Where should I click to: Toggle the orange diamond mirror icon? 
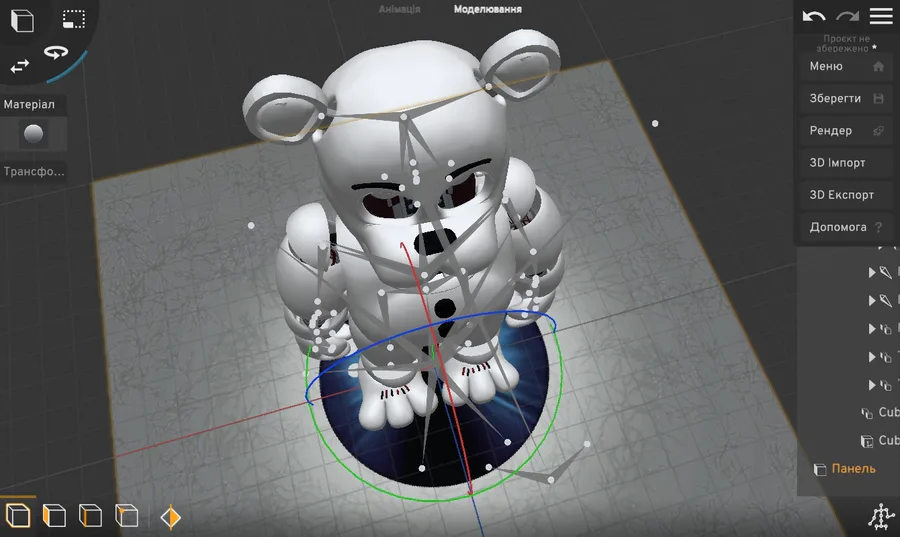pyautogui.click(x=170, y=517)
